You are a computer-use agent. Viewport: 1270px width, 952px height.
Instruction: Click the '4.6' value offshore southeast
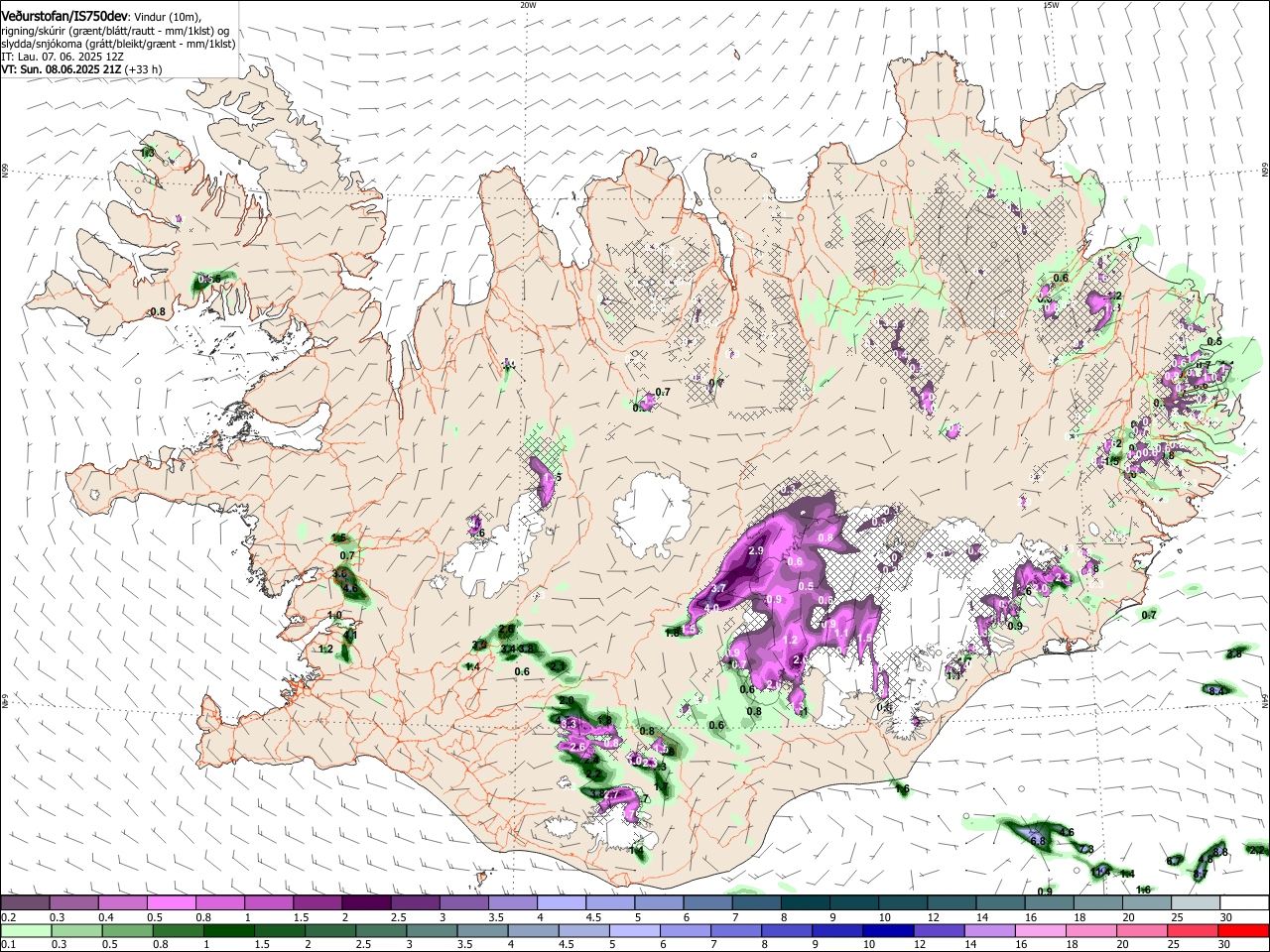[x=1068, y=832]
